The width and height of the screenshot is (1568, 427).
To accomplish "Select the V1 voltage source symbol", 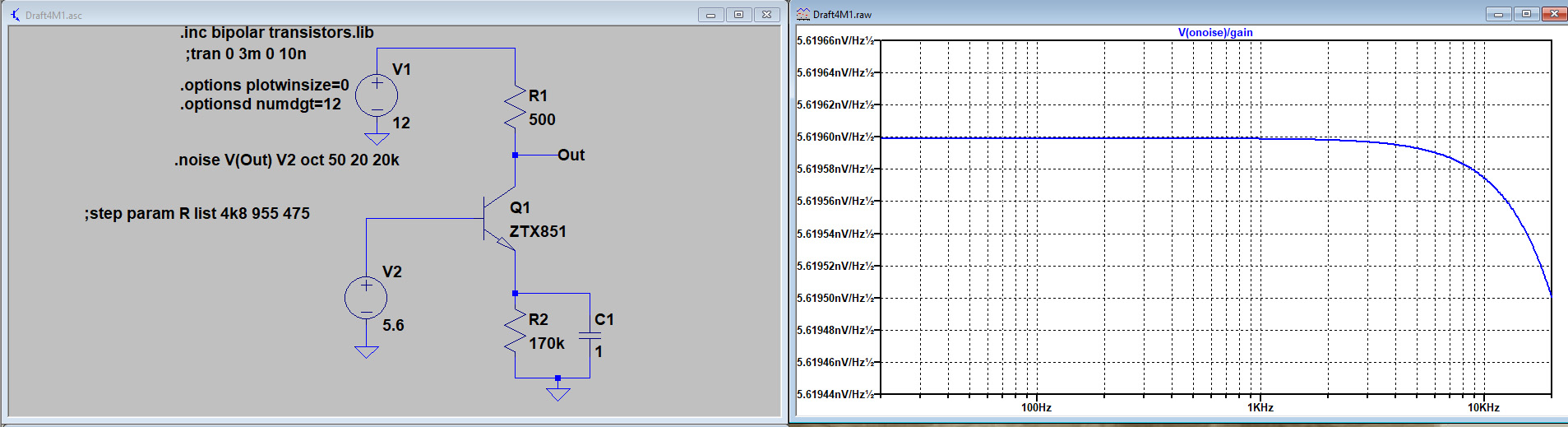I will [377, 95].
